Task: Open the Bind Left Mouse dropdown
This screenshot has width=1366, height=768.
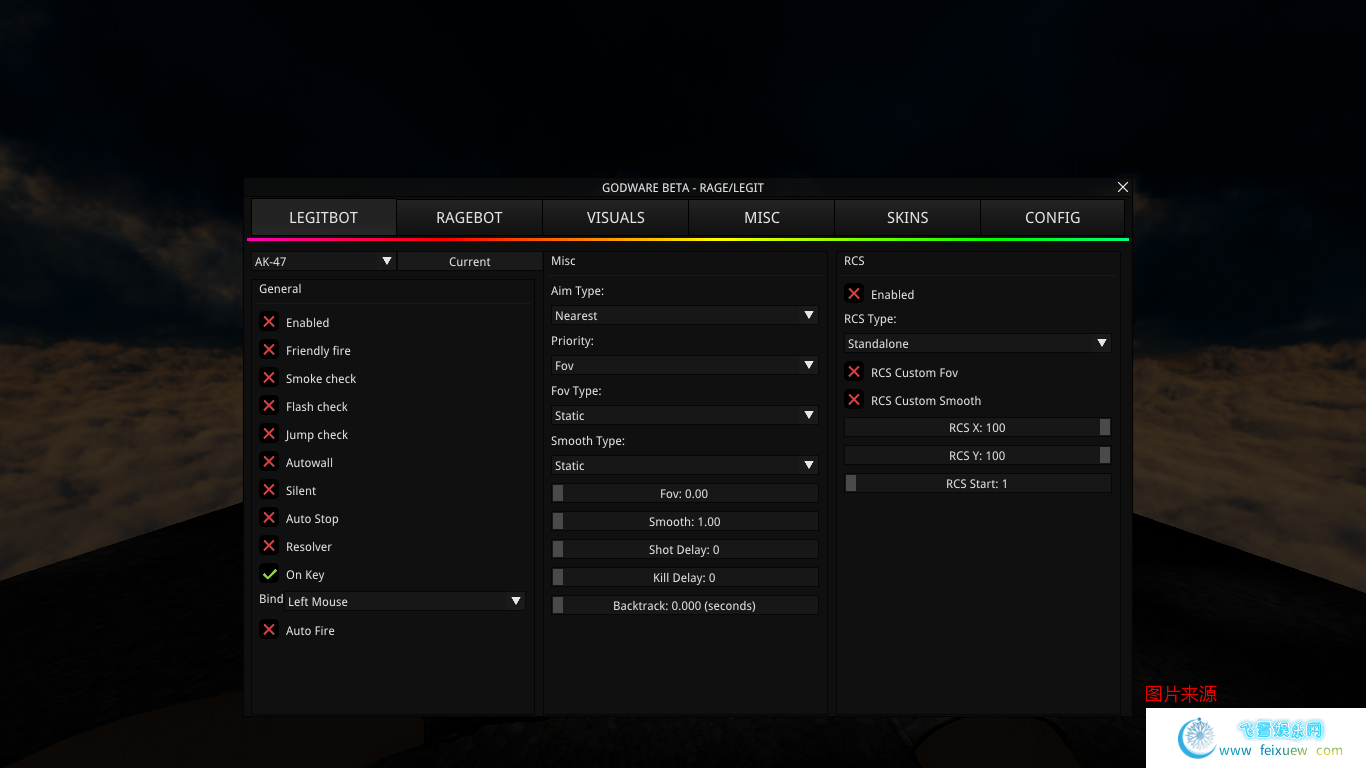Action: coord(405,601)
